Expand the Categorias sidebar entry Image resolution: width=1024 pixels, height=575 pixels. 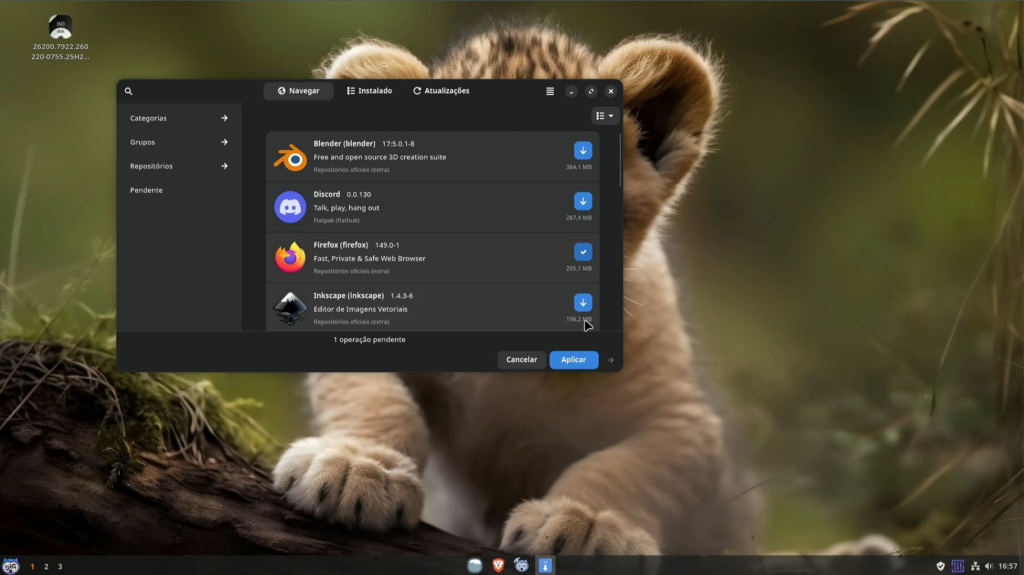178,118
